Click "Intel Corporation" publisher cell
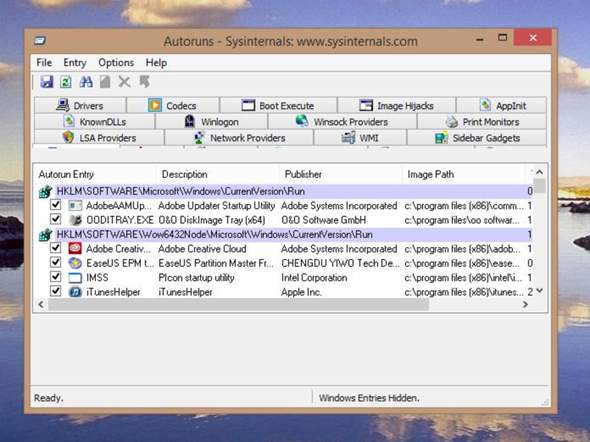The height and width of the screenshot is (442, 590). click(x=314, y=278)
